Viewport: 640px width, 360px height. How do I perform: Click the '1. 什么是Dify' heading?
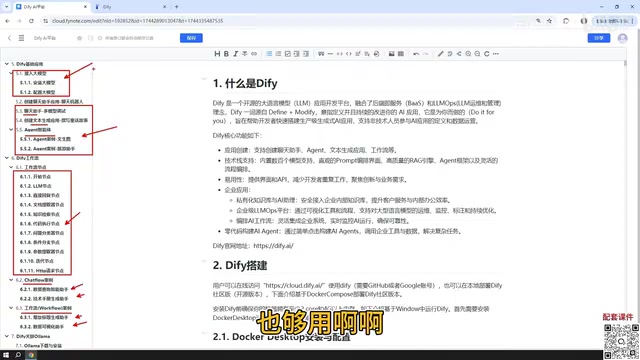pos(245,84)
